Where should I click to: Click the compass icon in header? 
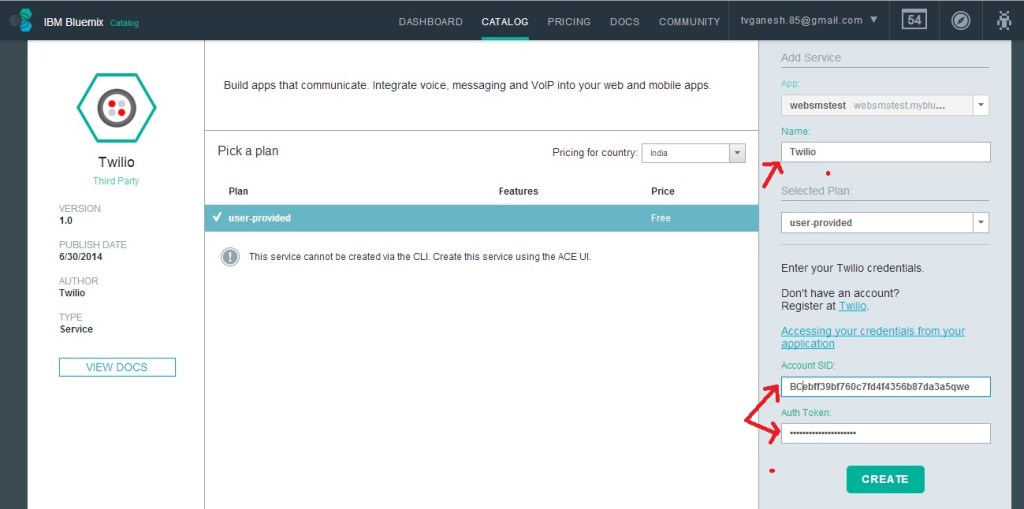point(960,20)
